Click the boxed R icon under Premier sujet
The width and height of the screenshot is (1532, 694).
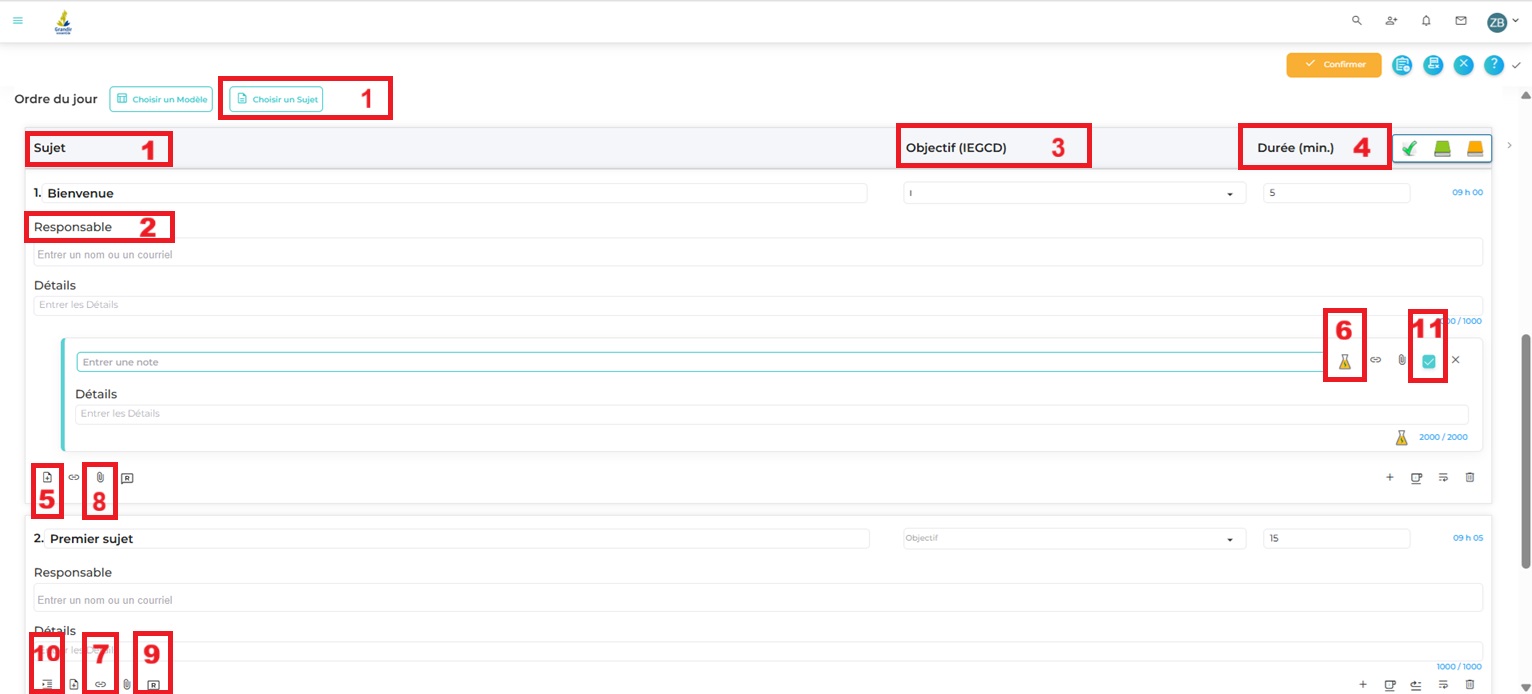tap(153, 685)
